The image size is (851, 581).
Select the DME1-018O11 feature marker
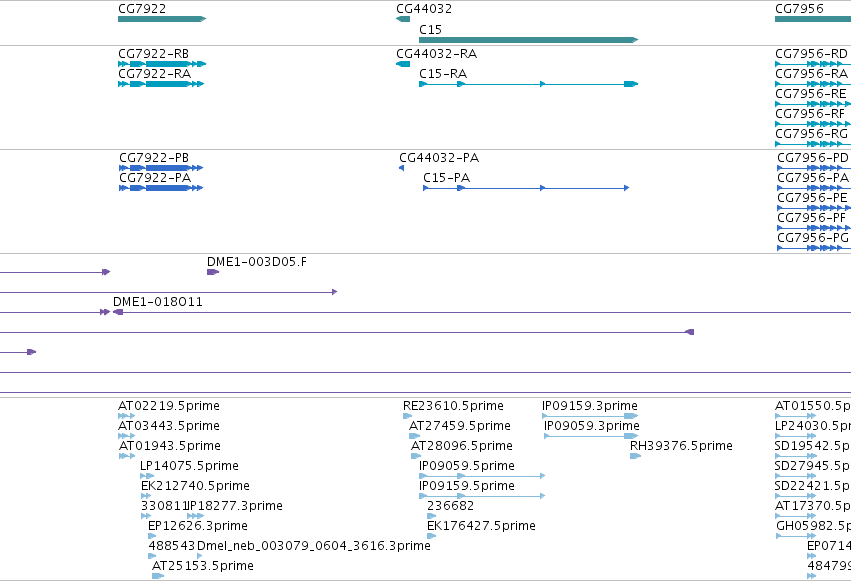coord(118,312)
